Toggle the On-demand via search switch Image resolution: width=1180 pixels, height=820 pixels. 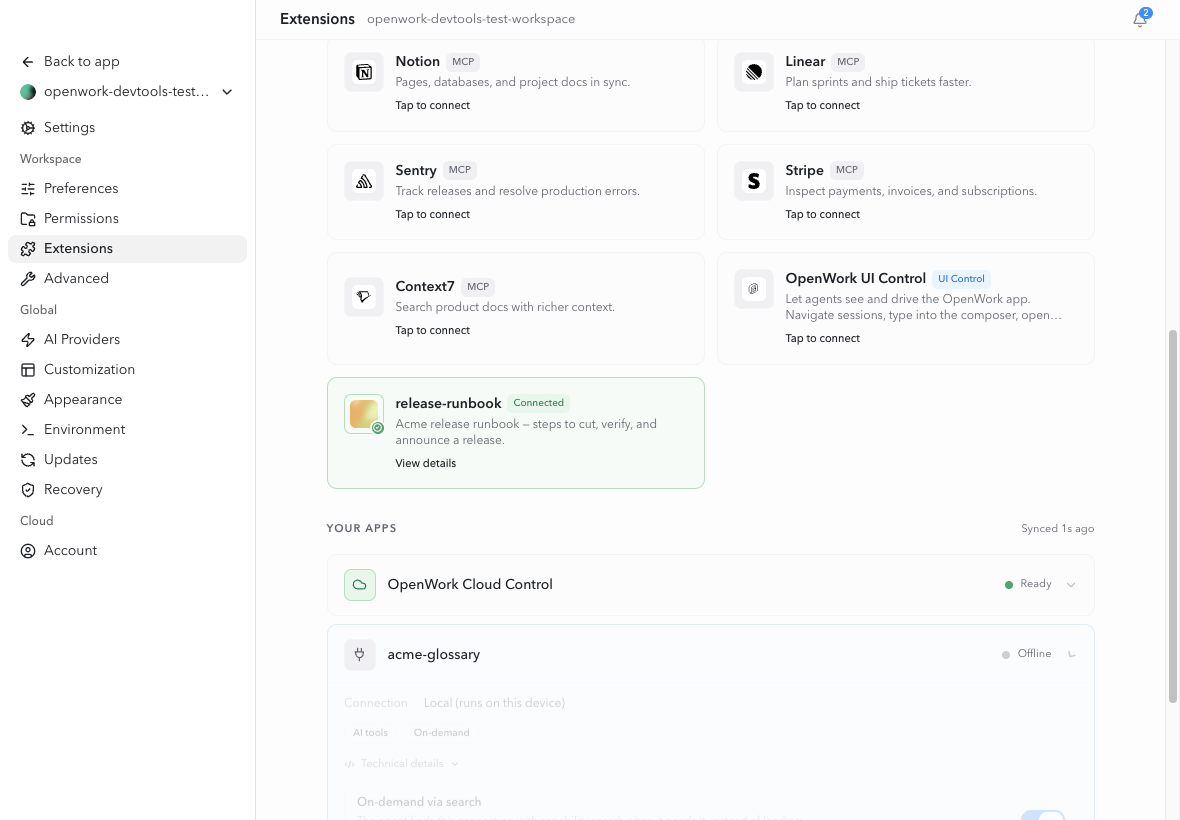1043,815
